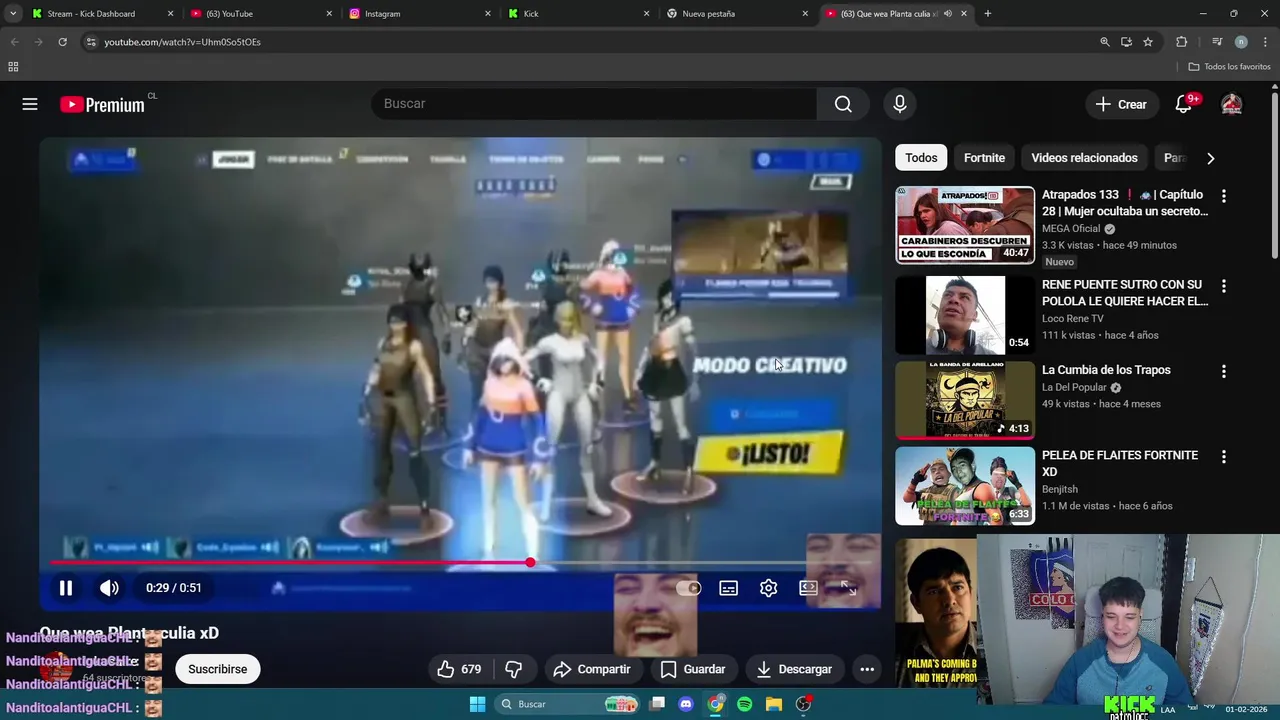Enter fullscreen on the video player
Screen dimensions: 1280x720
[848, 588]
